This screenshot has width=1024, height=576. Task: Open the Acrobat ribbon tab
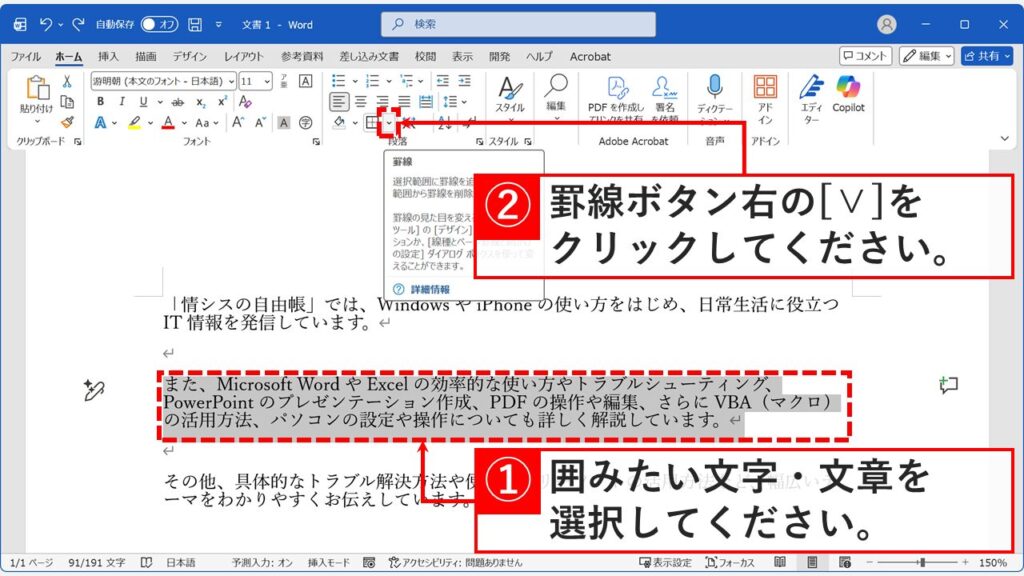coord(589,57)
